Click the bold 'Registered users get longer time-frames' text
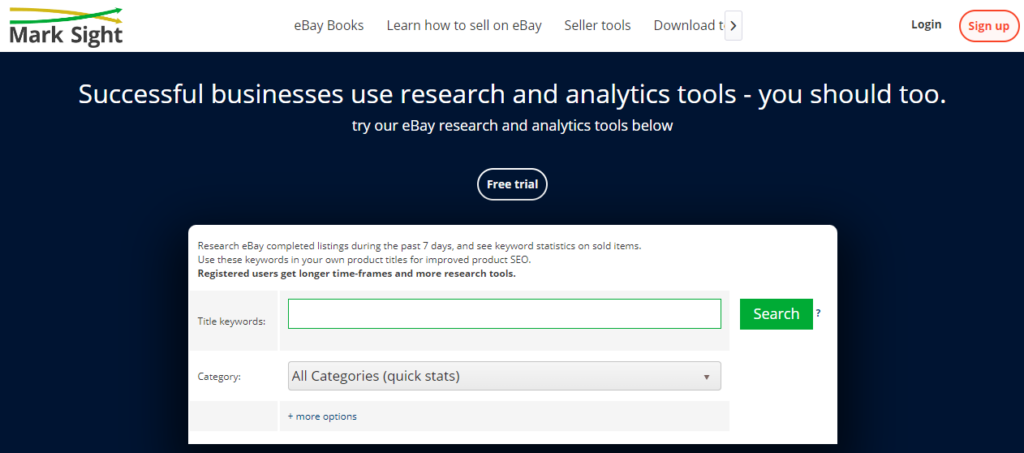 click(x=356, y=273)
